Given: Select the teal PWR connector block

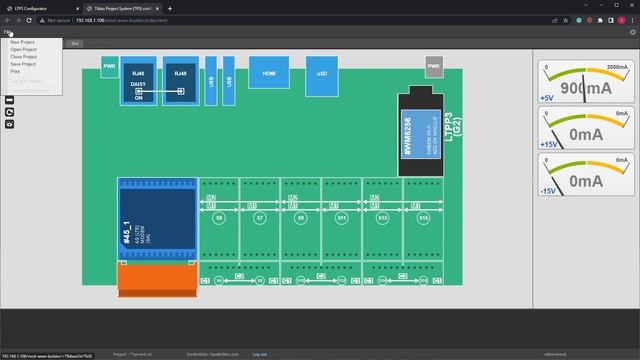Looking at the screenshot, I should (x=109, y=67).
